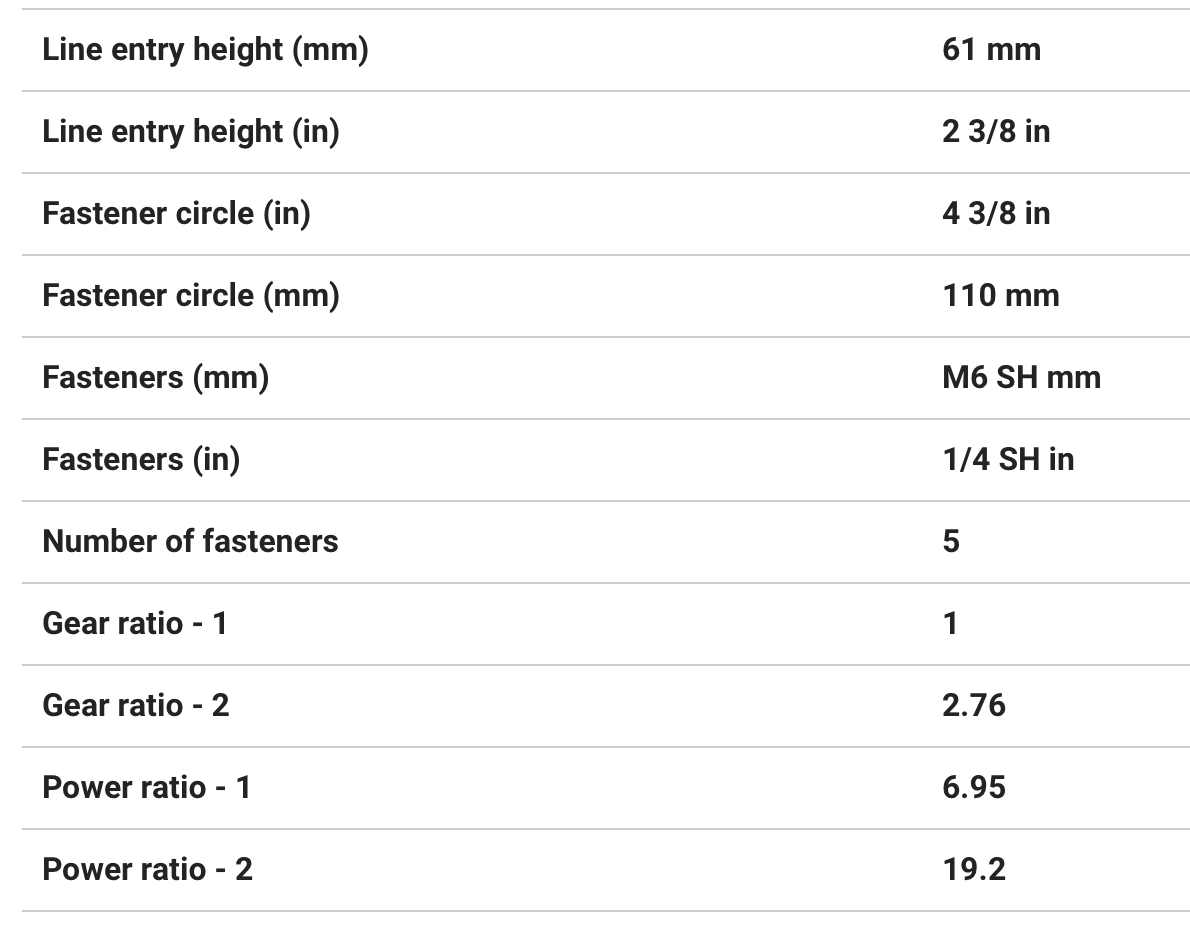Image resolution: width=1190 pixels, height=942 pixels.
Task: Select the 6.95 power ratio value
Action: 974,787
